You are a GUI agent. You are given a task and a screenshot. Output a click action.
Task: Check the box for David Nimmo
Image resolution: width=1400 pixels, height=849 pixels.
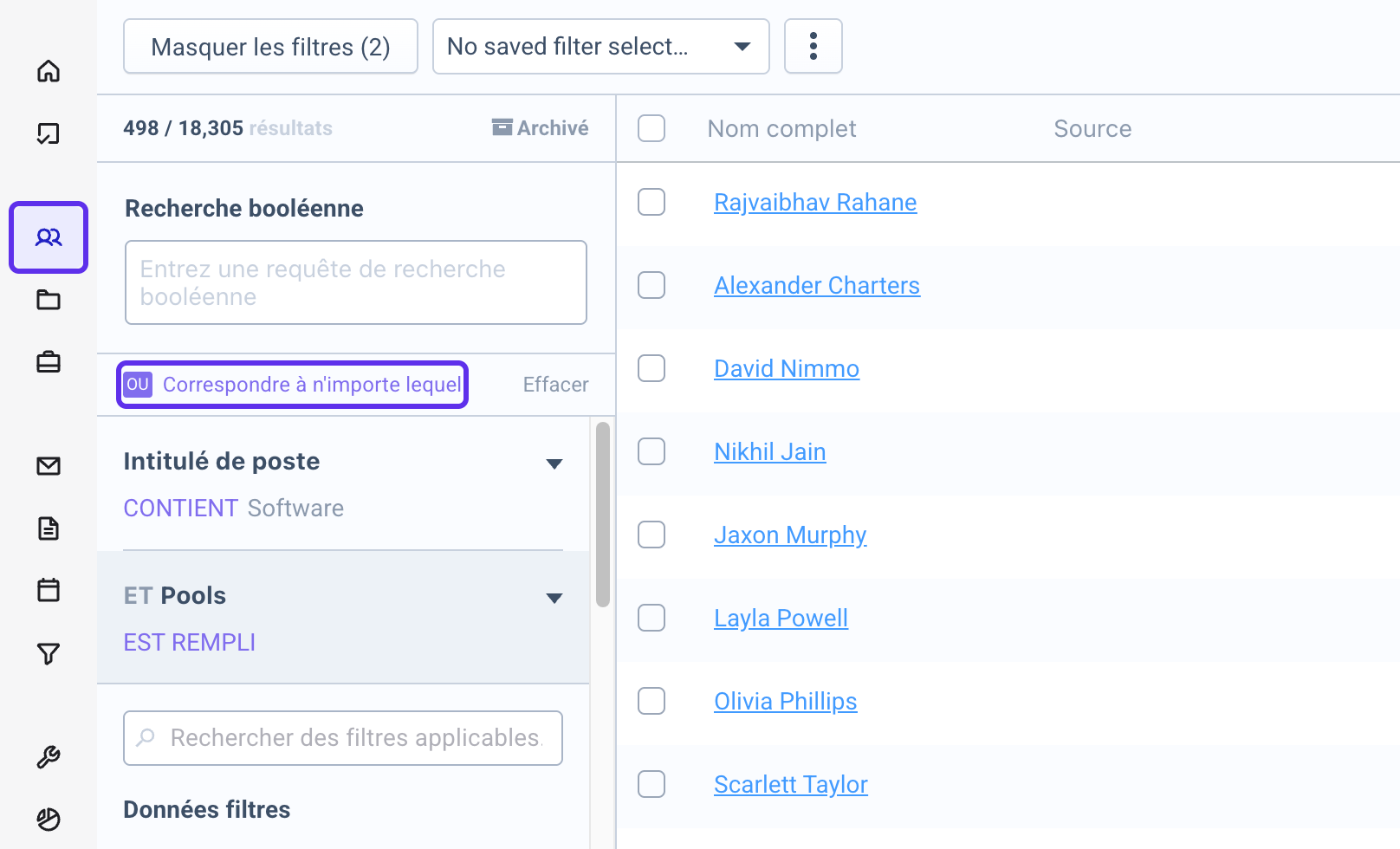[651, 368]
